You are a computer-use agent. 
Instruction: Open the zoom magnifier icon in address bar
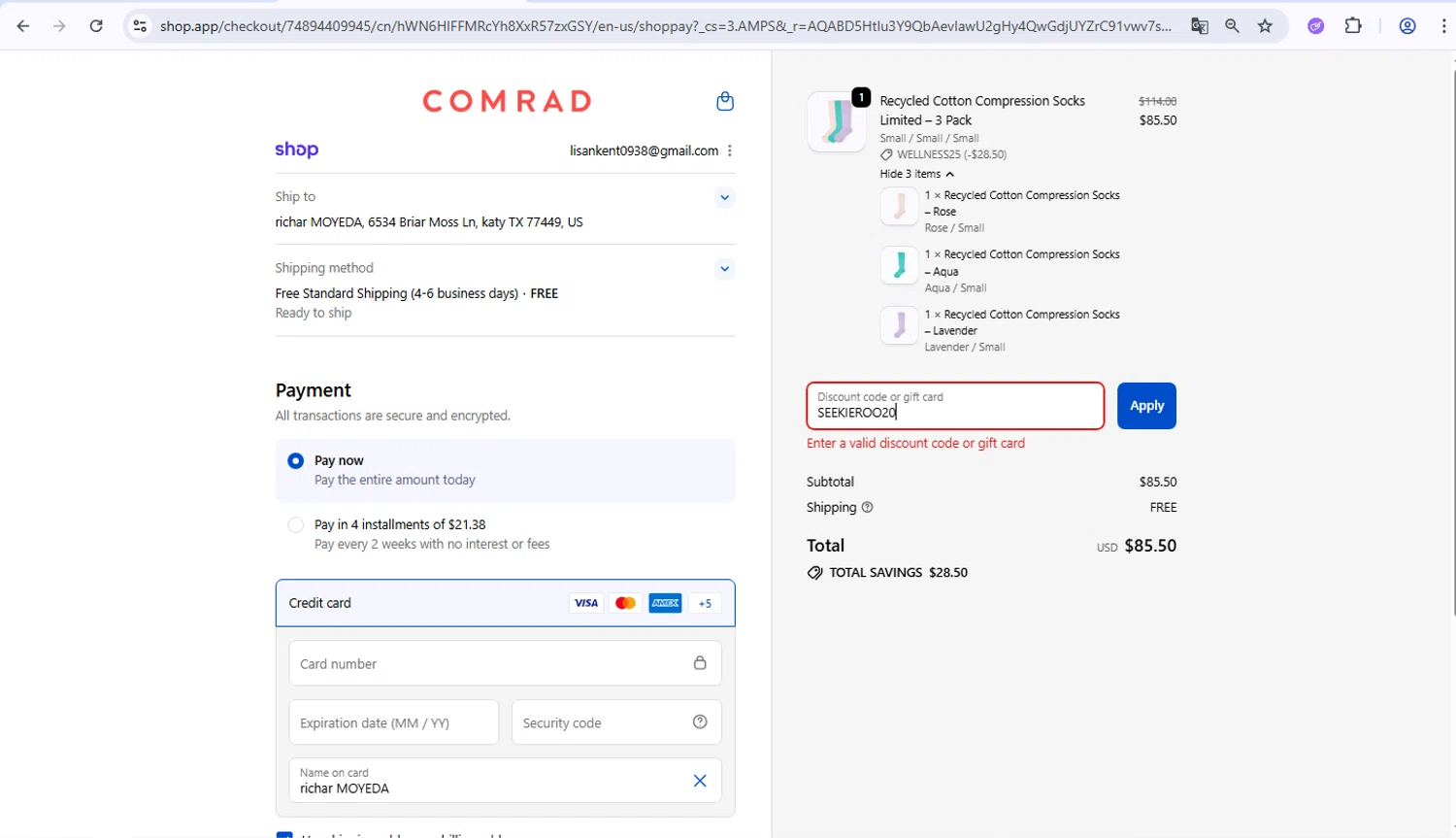pyautogui.click(x=1232, y=26)
